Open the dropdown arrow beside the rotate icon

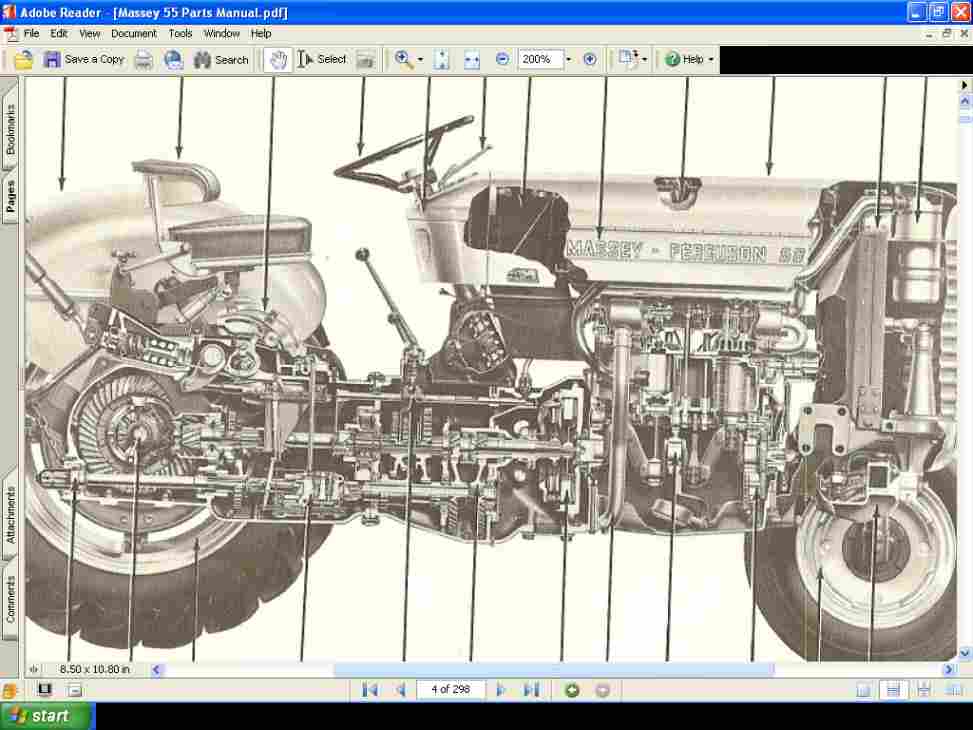tap(644, 60)
